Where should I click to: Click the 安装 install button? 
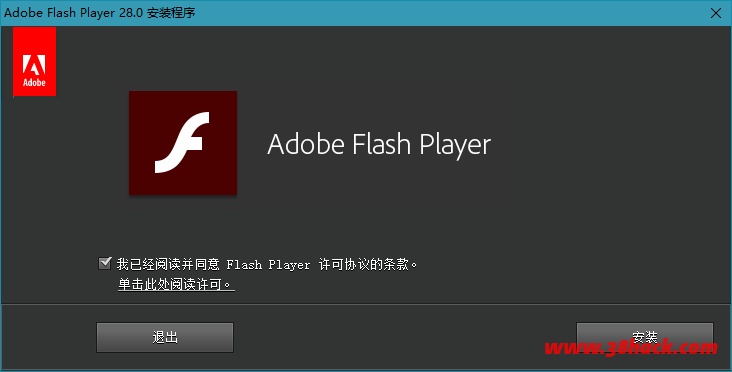[645, 337]
